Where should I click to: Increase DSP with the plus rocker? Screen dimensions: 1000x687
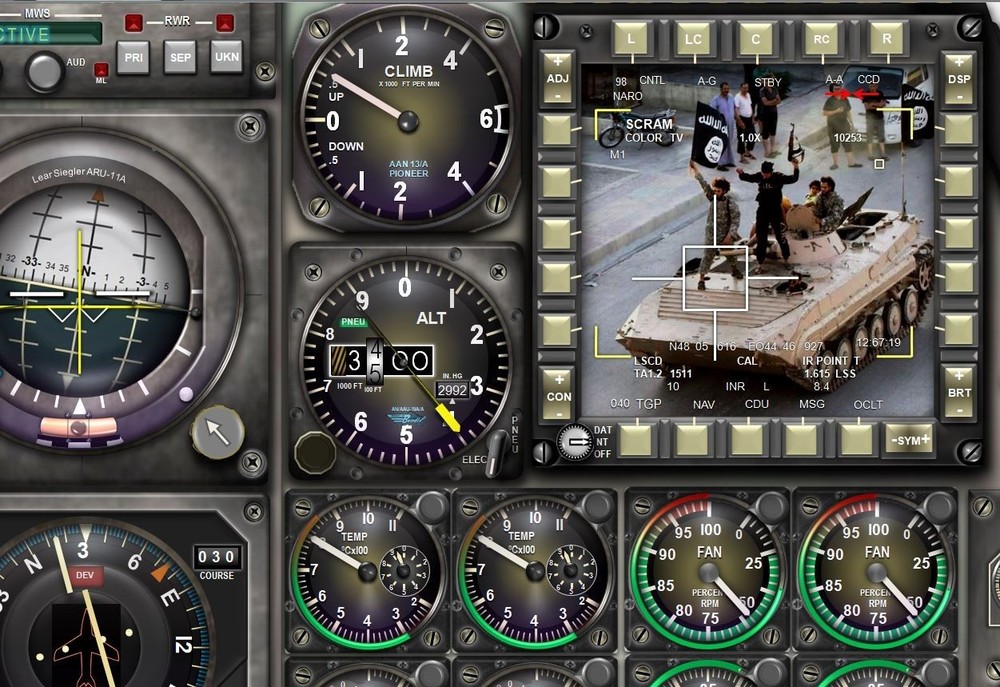pos(959,62)
